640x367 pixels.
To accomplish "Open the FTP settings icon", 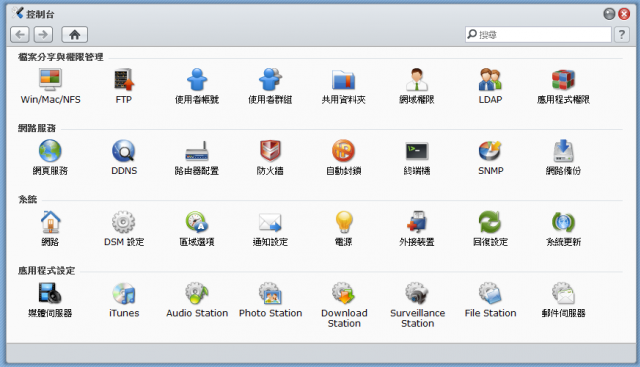I will (x=124, y=79).
